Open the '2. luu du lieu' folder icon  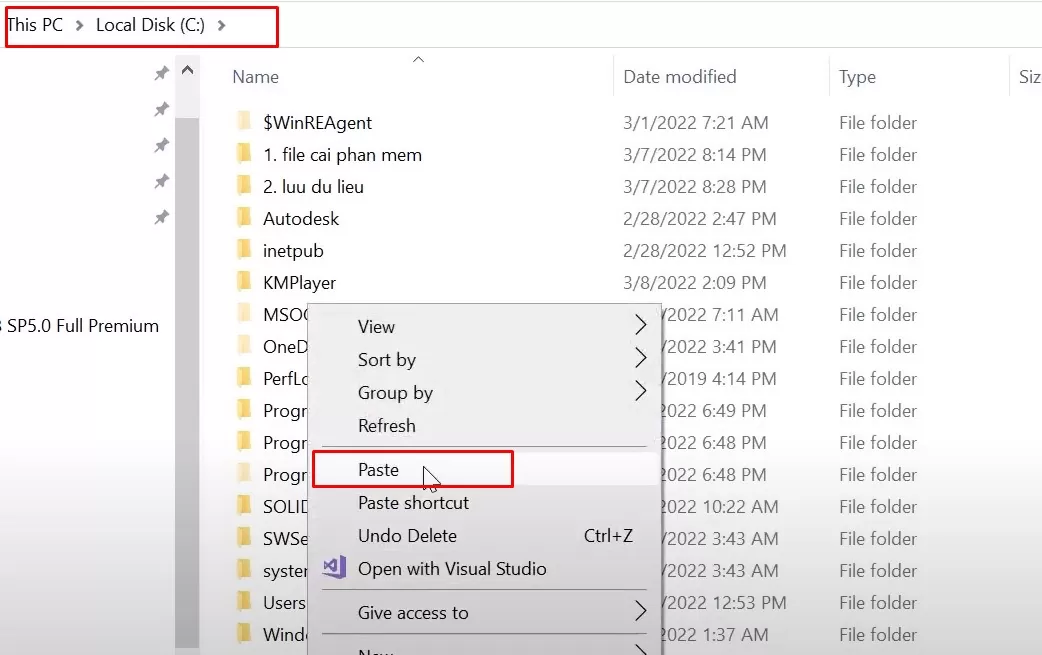tap(245, 186)
